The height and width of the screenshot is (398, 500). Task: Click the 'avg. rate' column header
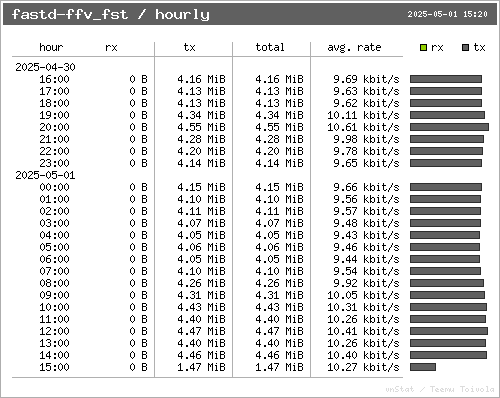[354, 47]
